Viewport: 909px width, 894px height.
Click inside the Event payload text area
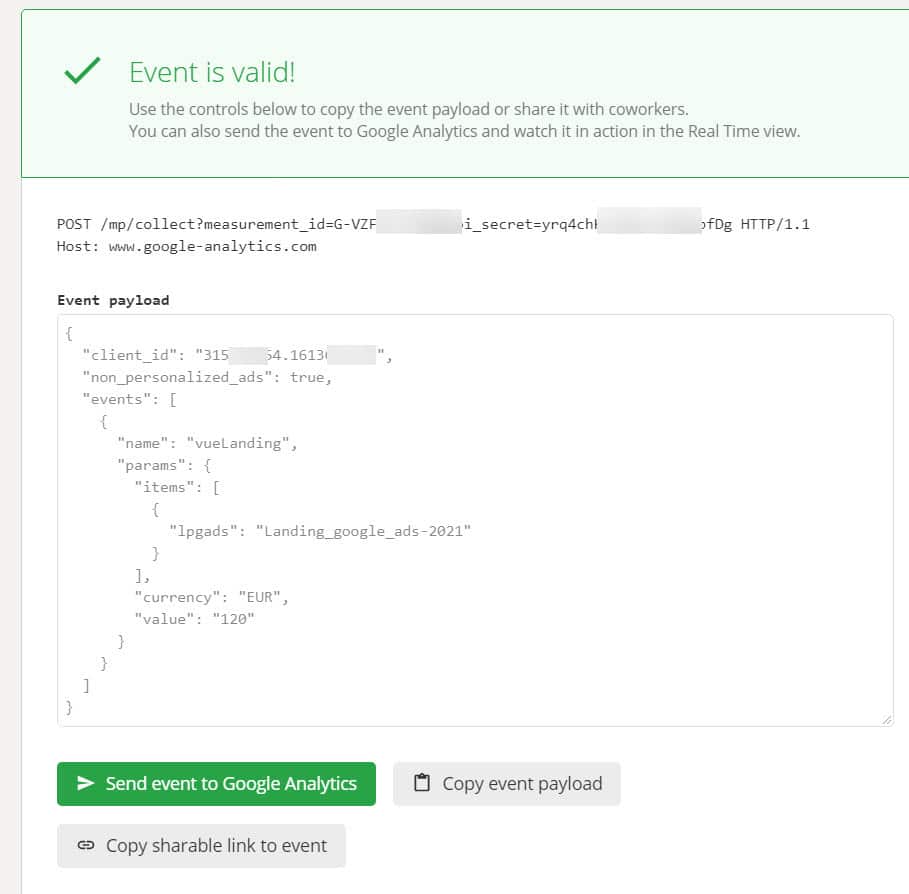coord(475,520)
